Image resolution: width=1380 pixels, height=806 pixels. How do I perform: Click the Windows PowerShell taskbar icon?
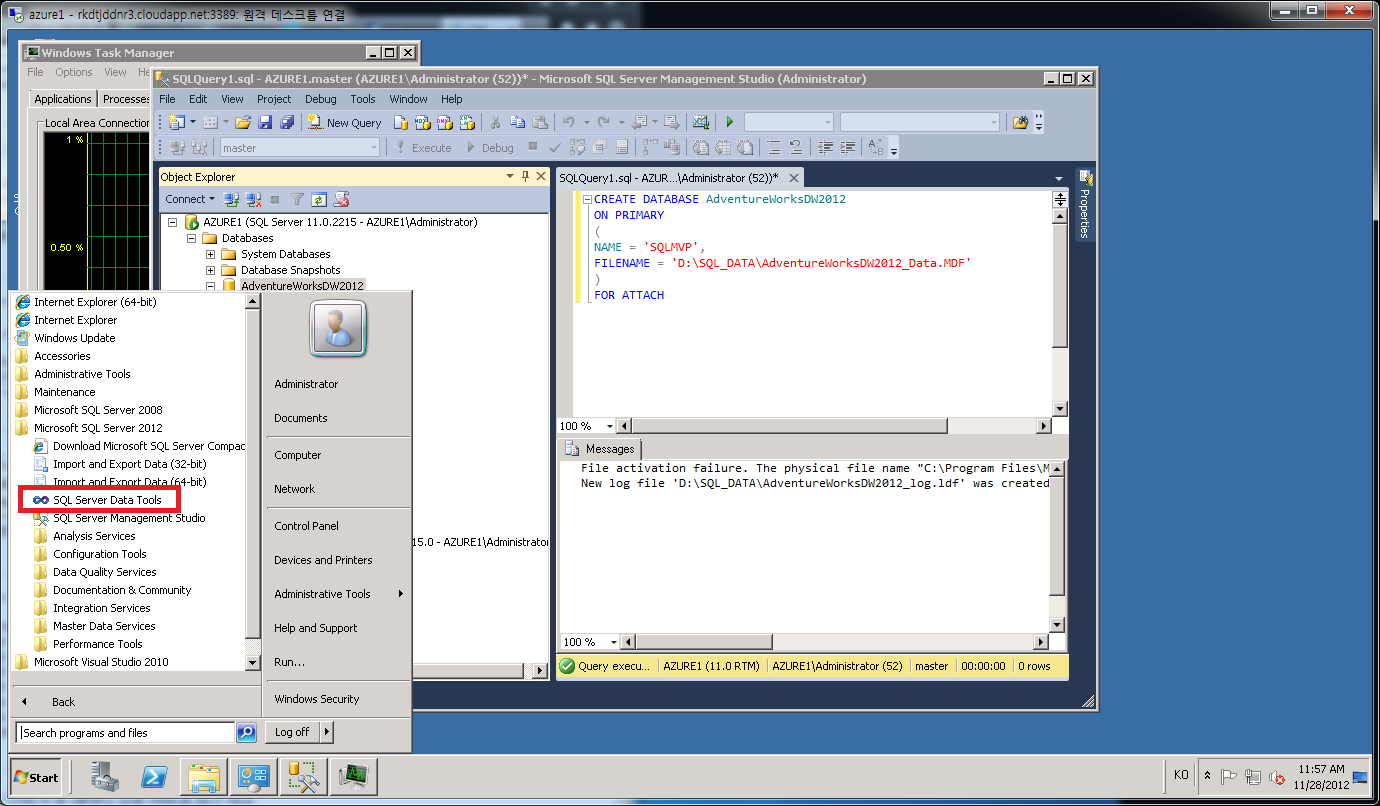pos(154,776)
